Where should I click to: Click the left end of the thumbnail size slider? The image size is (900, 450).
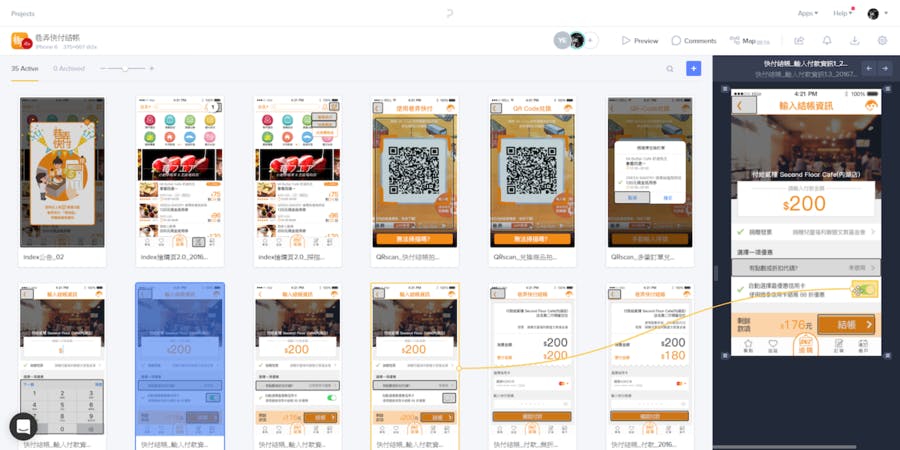(x=102, y=68)
